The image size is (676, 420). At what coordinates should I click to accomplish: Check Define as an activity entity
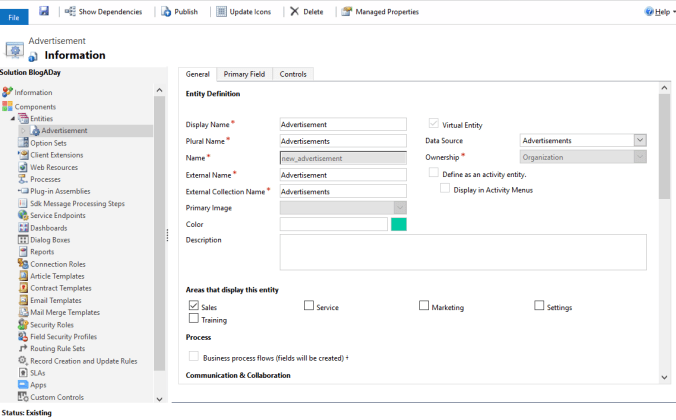point(434,172)
